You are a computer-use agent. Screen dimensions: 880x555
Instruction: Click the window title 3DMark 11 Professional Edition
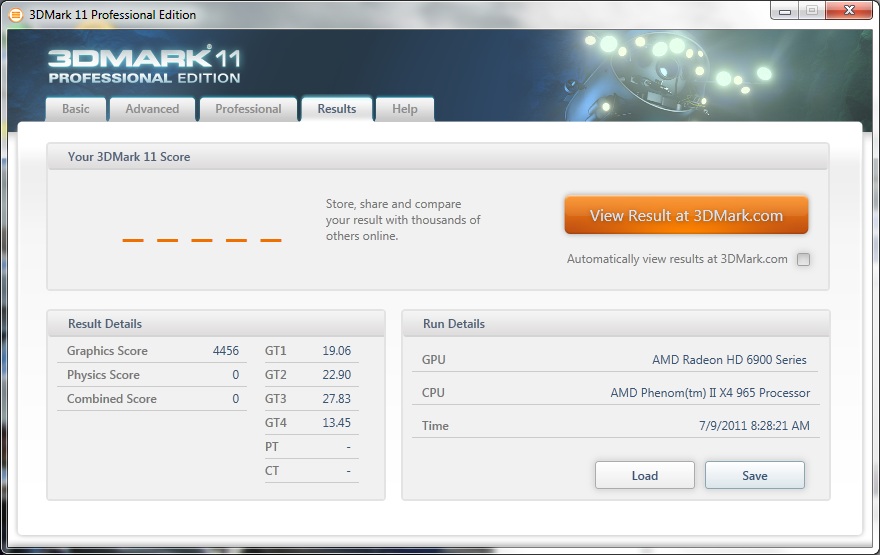[x=112, y=15]
